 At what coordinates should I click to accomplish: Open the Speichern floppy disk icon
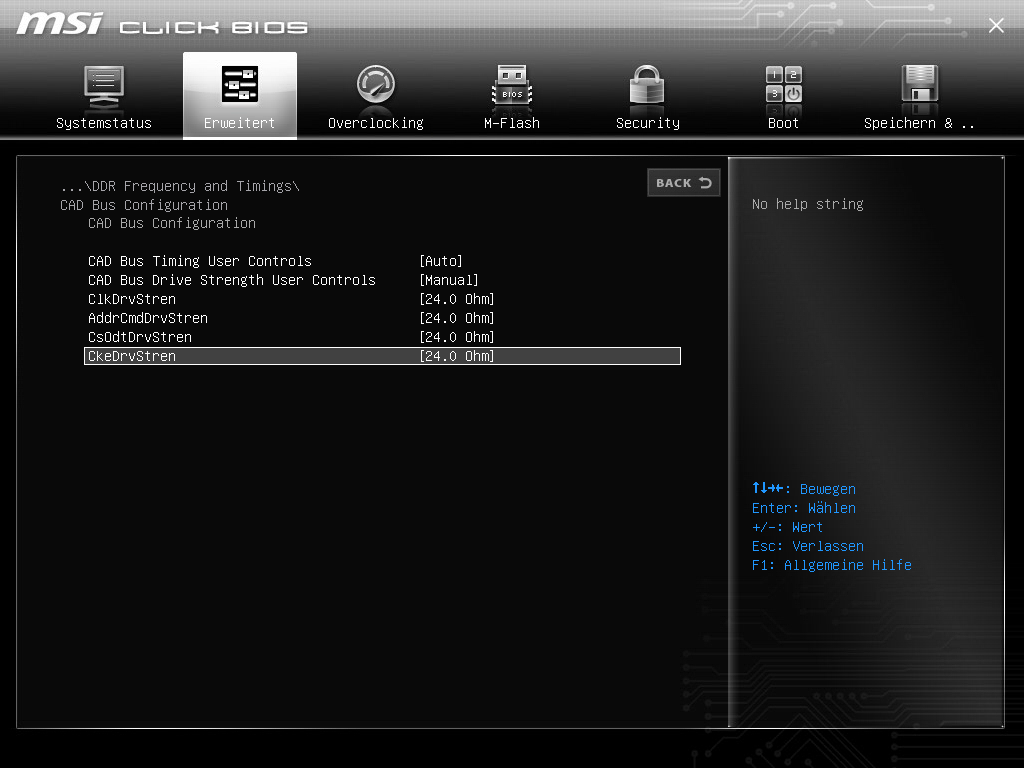920,86
